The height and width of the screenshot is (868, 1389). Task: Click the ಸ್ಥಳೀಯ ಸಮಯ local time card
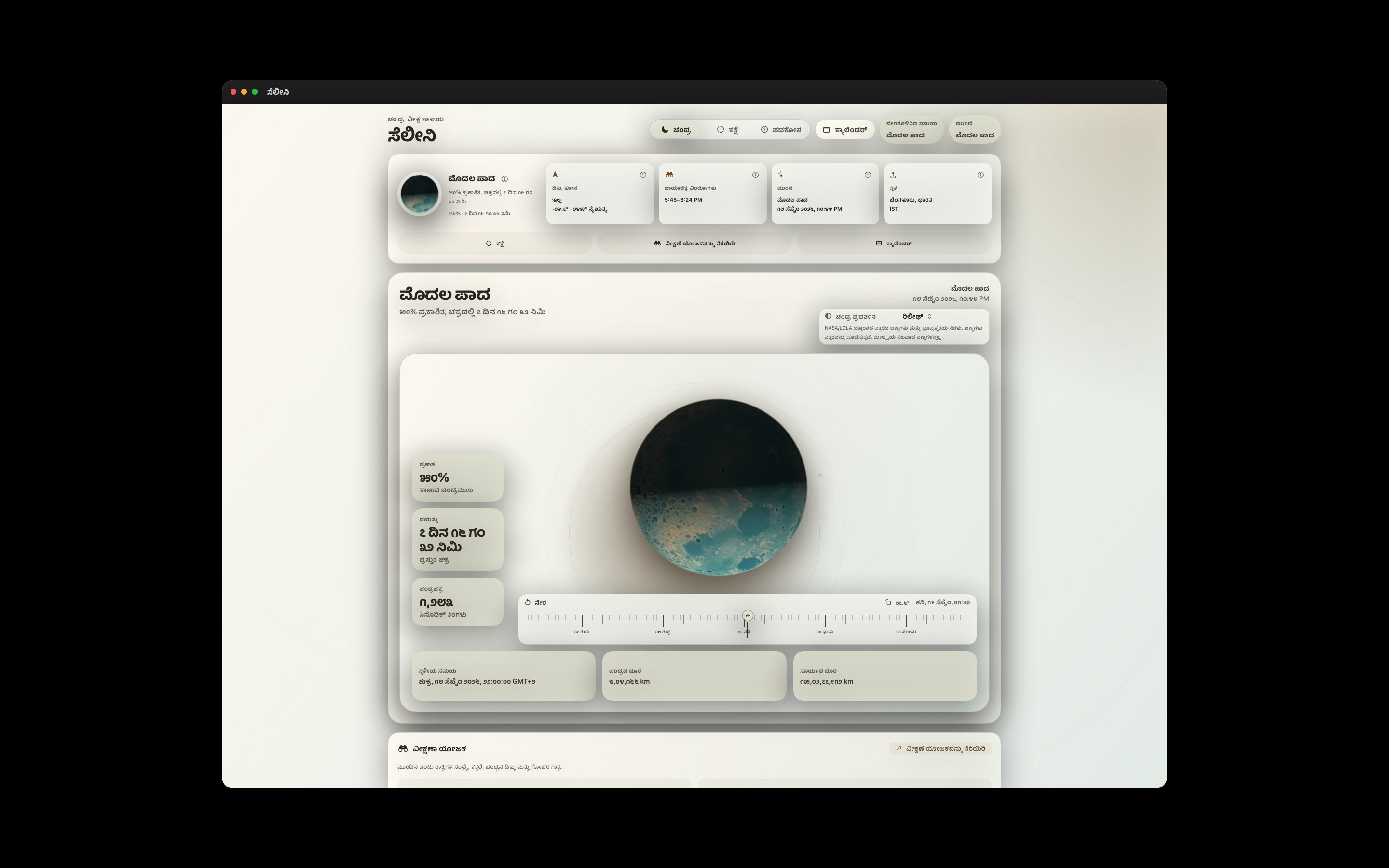click(x=504, y=676)
